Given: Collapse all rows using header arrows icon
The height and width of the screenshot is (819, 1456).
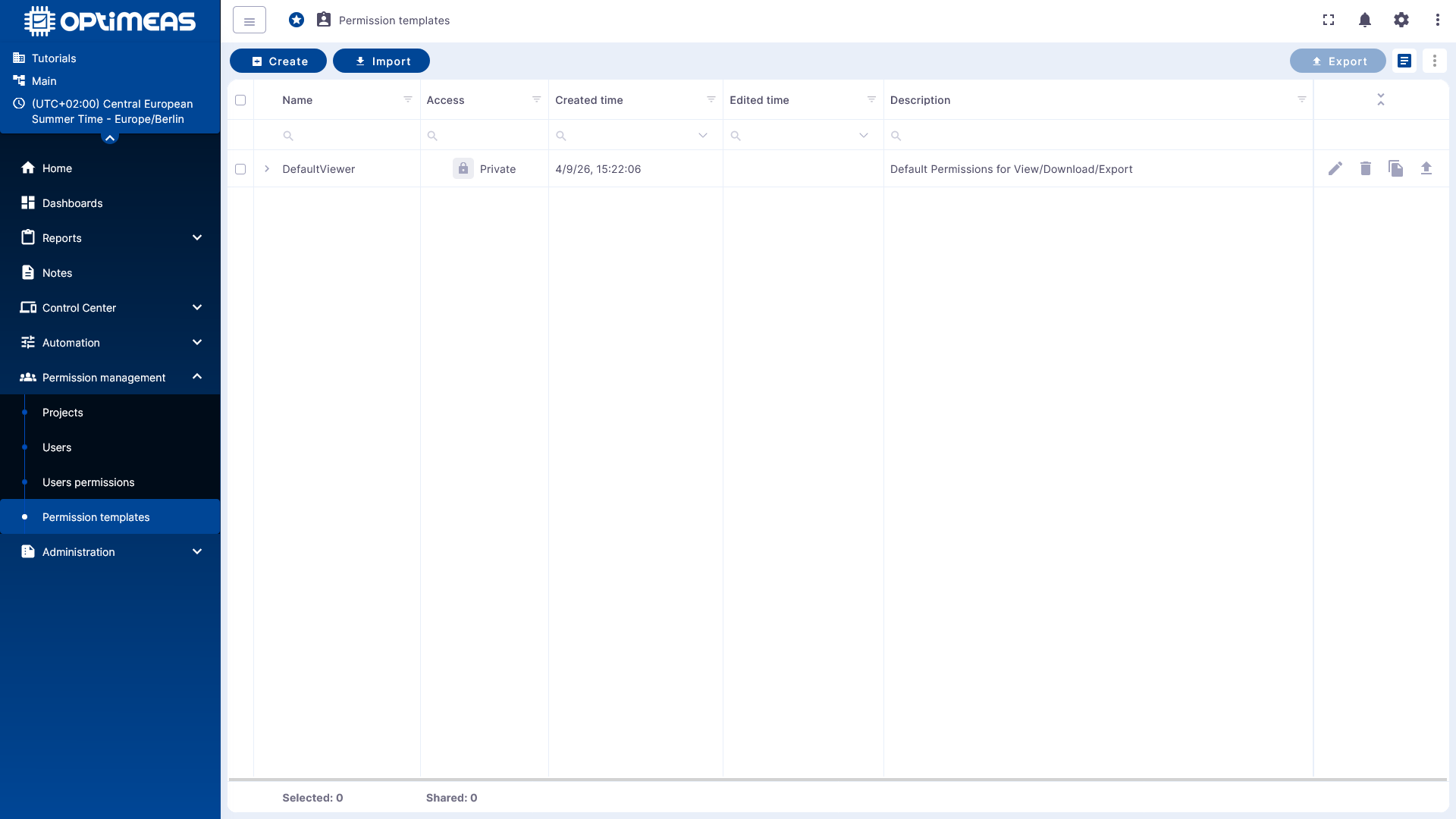Looking at the screenshot, I should (x=1381, y=99).
